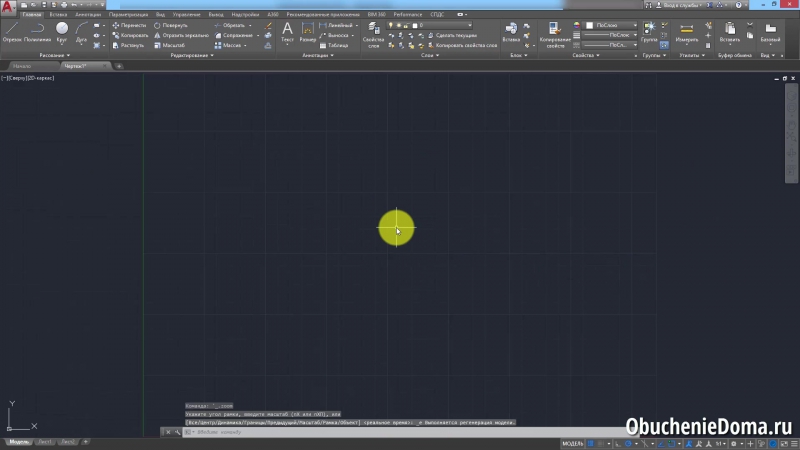Open the Параметризация ribbon tab
800x450 pixels.
128,15
